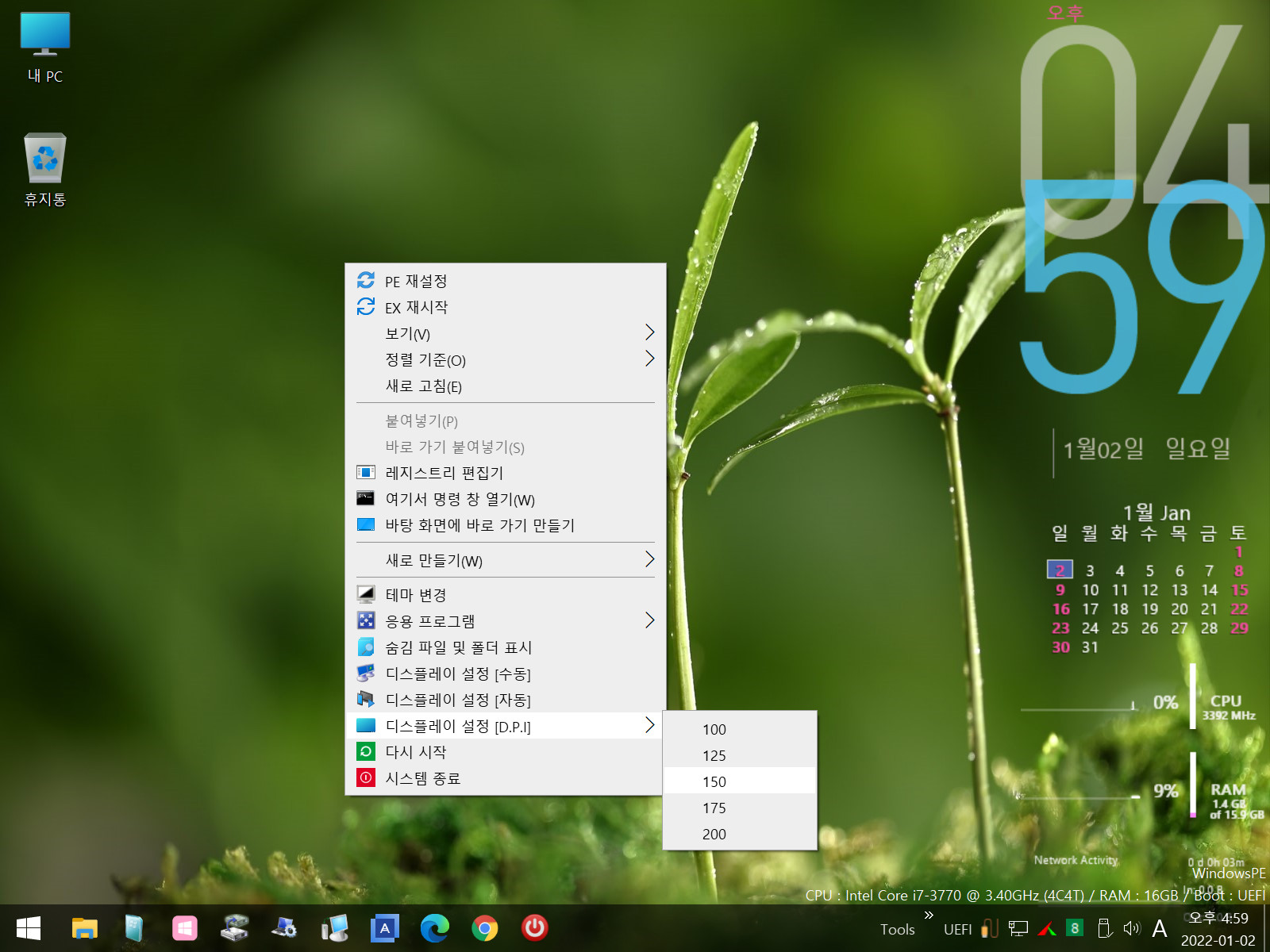Select DPI value 175
The width and height of the screenshot is (1270, 952).
click(x=739, y=808)
